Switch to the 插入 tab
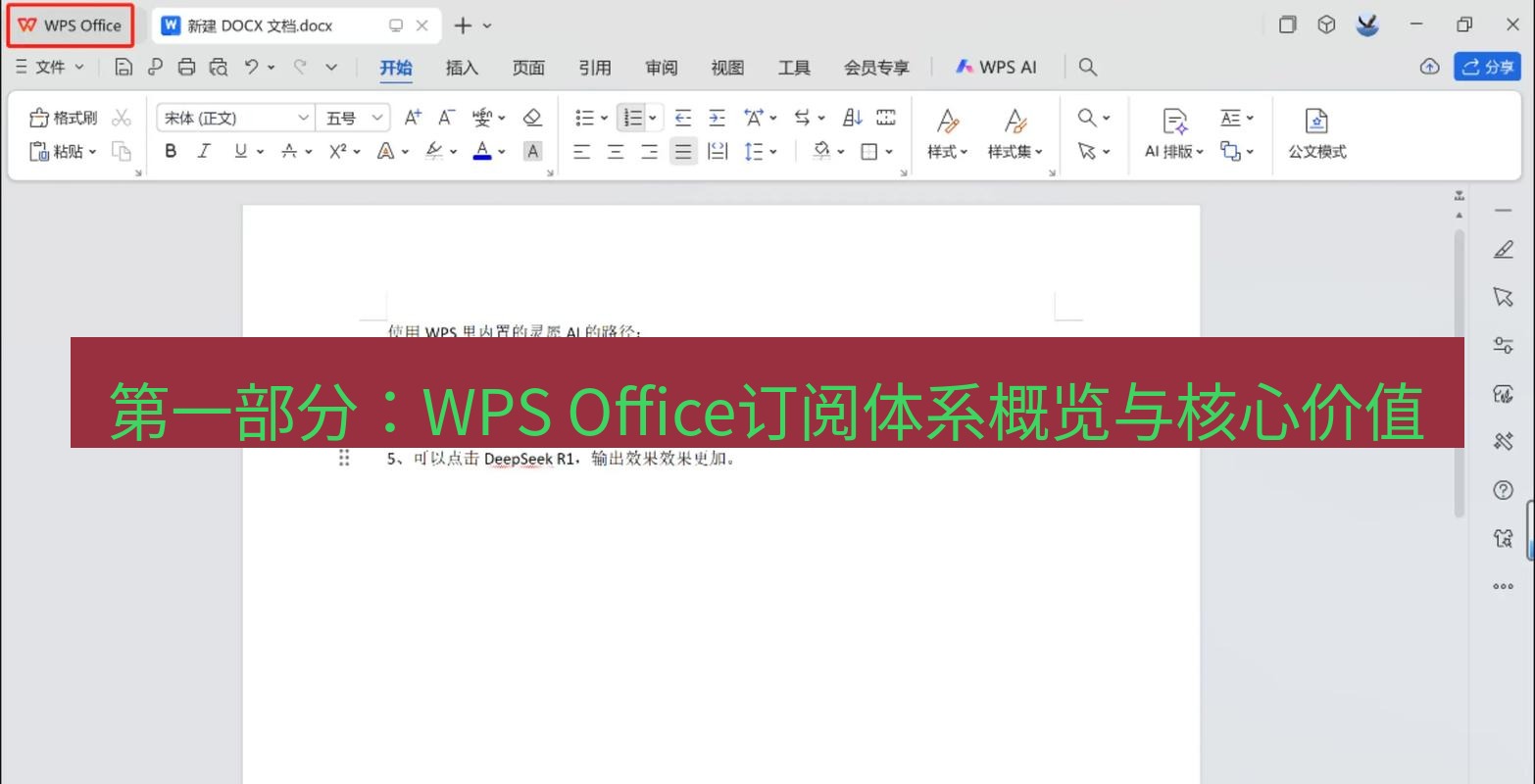This screenshot has width=1535, height=784. pyautogui.click(x=462, y=67)
